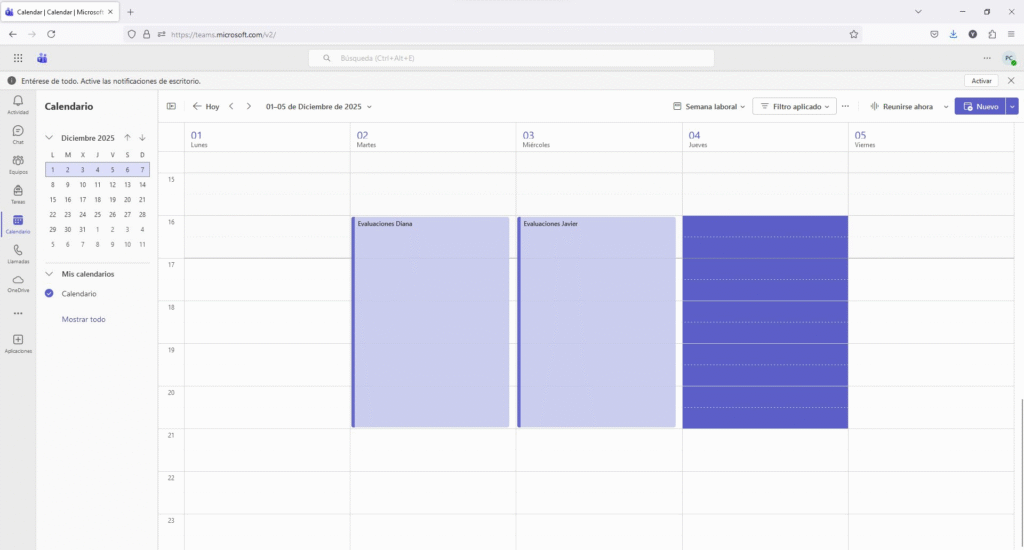
Task: Open the Chat section in sidebar
Action: (18, 134)
